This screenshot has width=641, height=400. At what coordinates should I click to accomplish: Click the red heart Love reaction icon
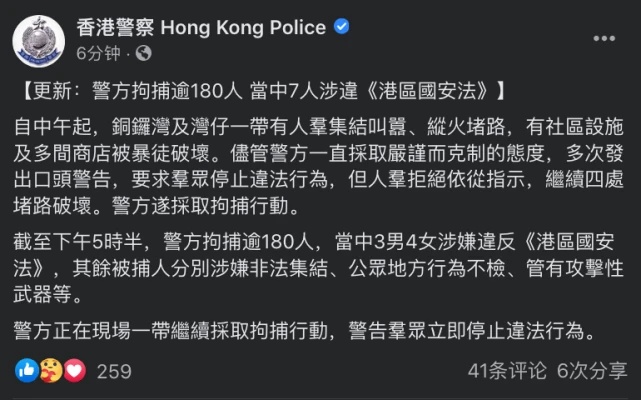click(74, 371)
